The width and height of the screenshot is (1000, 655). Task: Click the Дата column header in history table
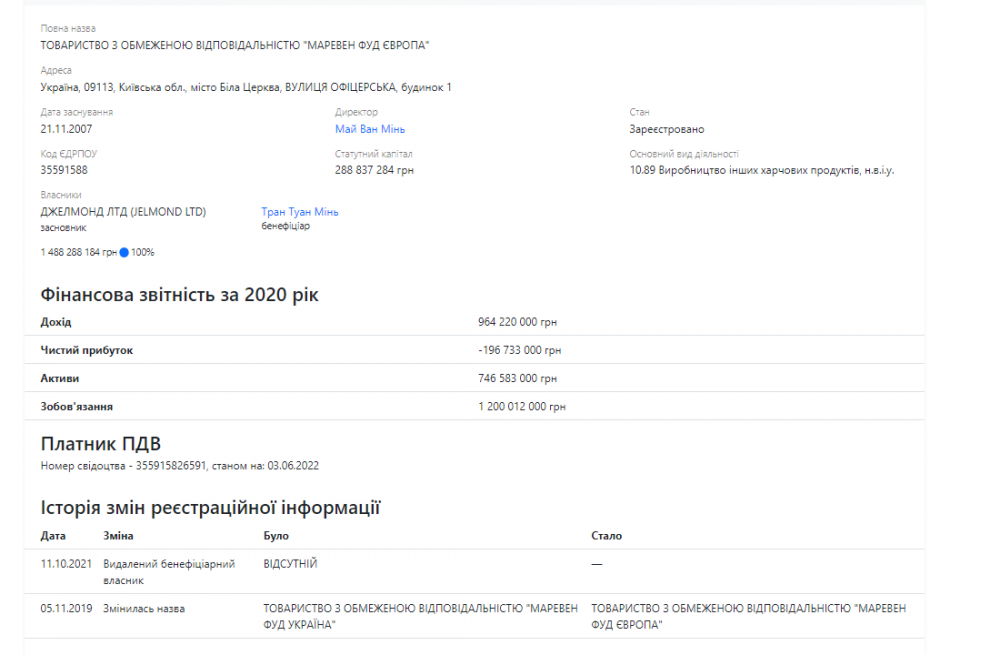(52, 536)
